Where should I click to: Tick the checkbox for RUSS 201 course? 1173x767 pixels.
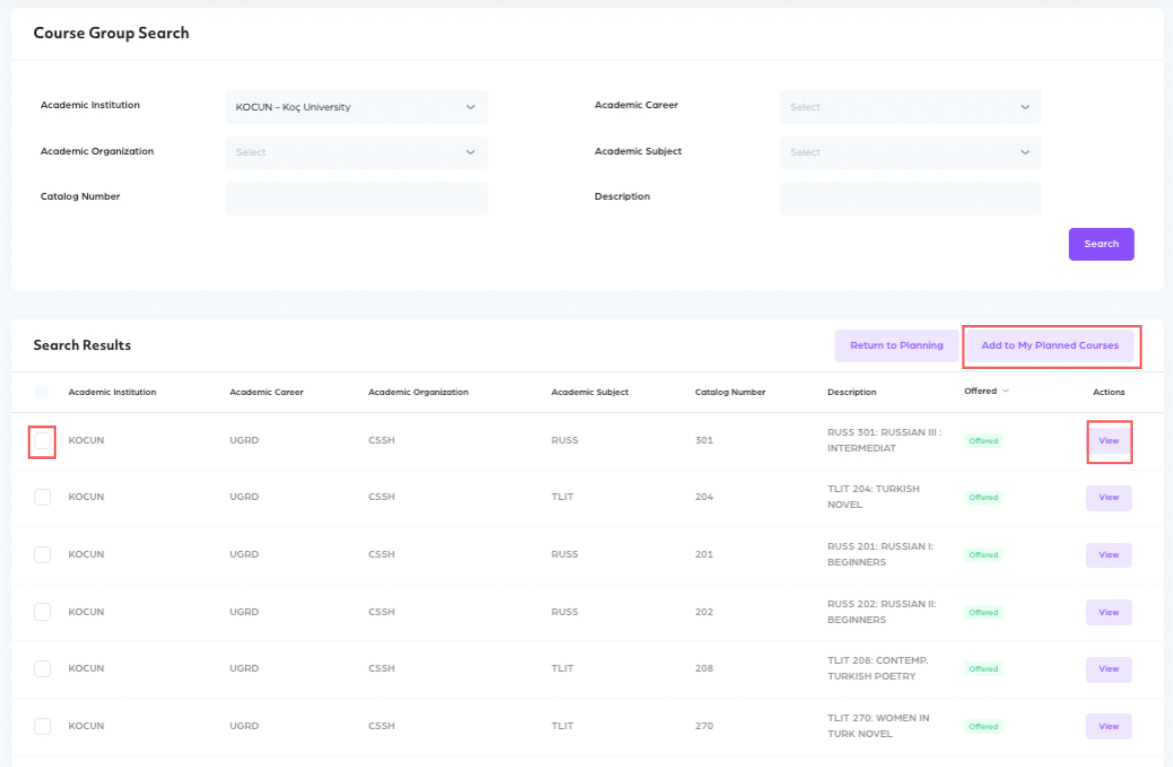click(42, 554)
